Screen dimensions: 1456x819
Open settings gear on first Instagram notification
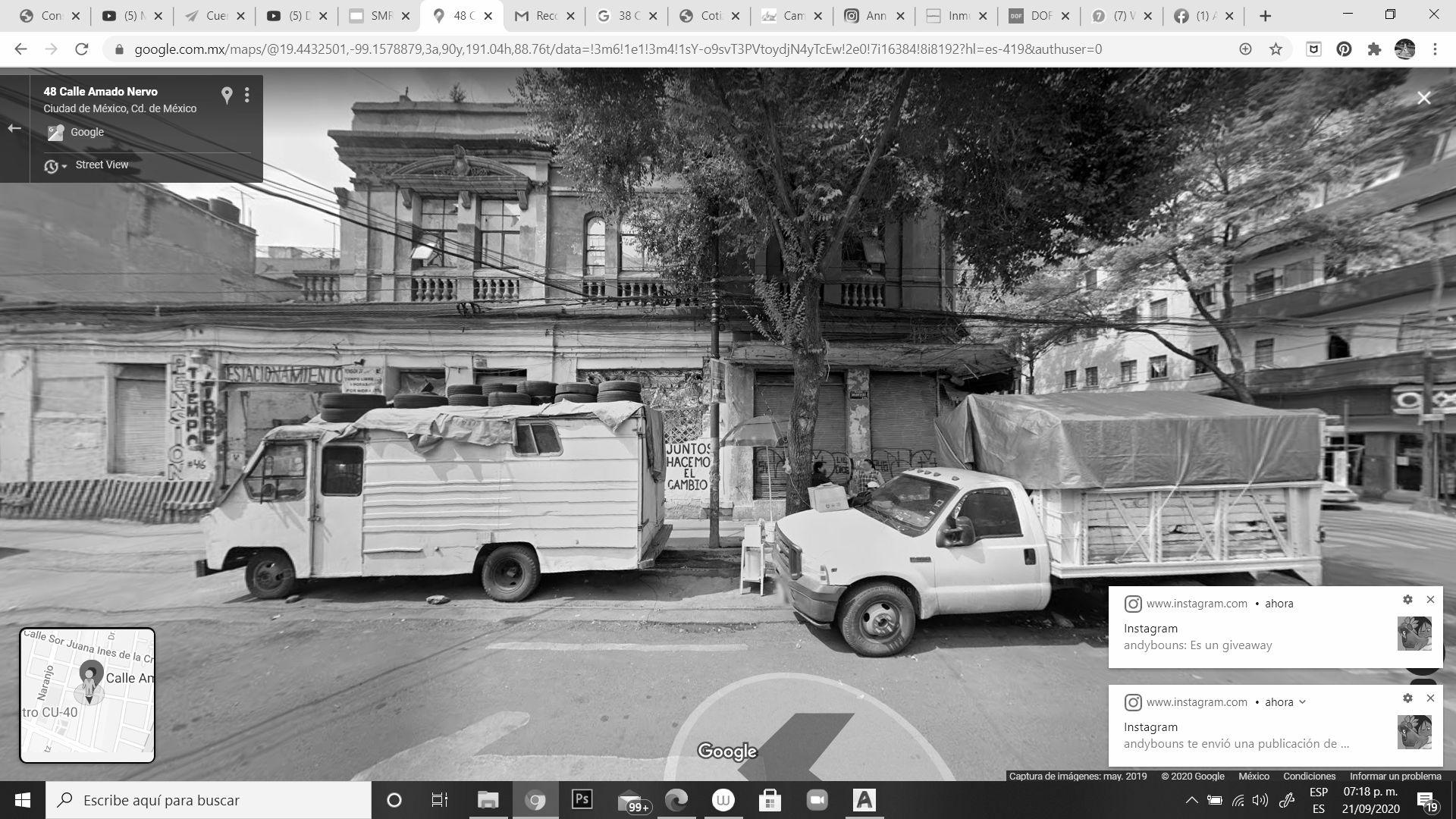[x=1407, y=599]
